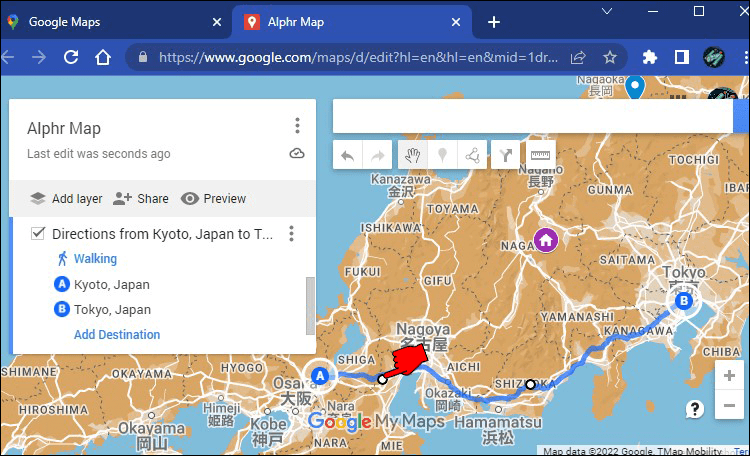Click marker B at Tokyo on map
Image resolution: width=750 pixels, height=456 pixels.
click(x=684, y=300)
